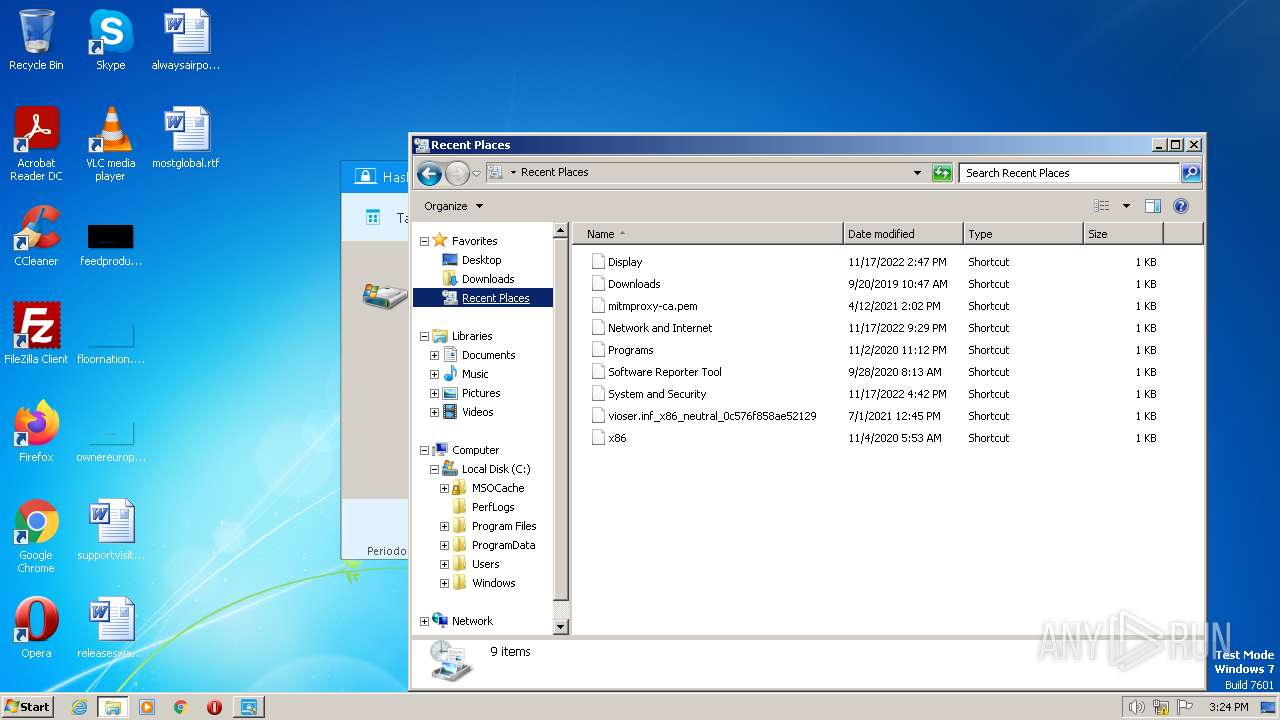
Task: Launch VLC media player shortcut
Action: 110,143
